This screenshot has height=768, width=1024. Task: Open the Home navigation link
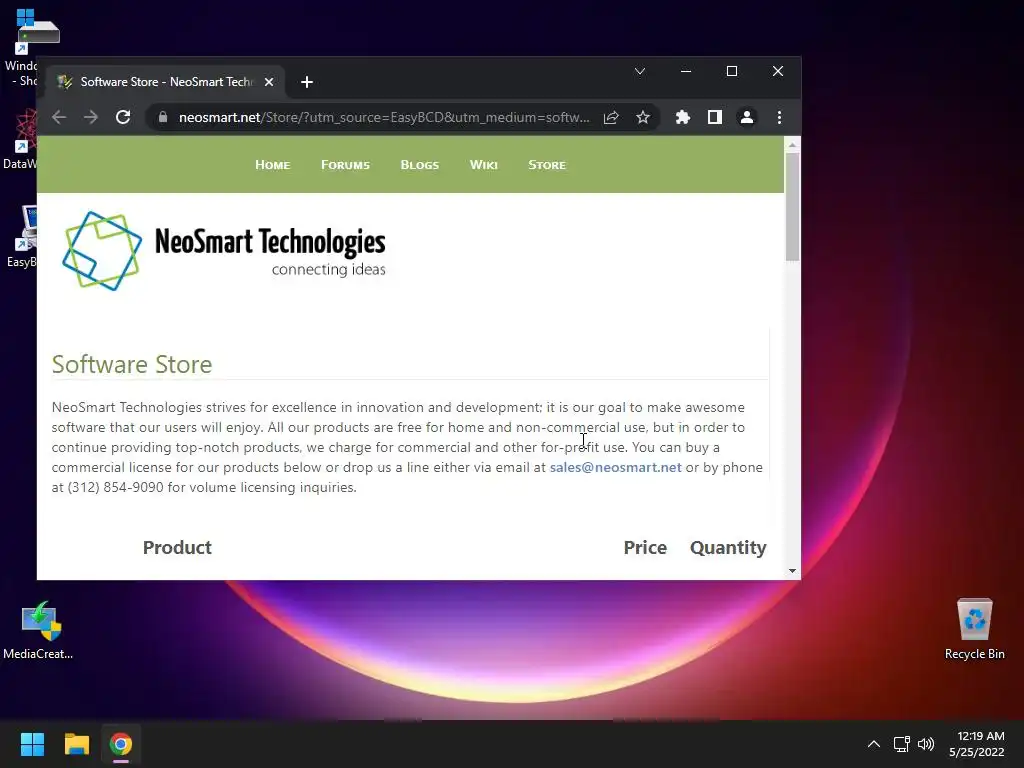[x=272, y=165]
